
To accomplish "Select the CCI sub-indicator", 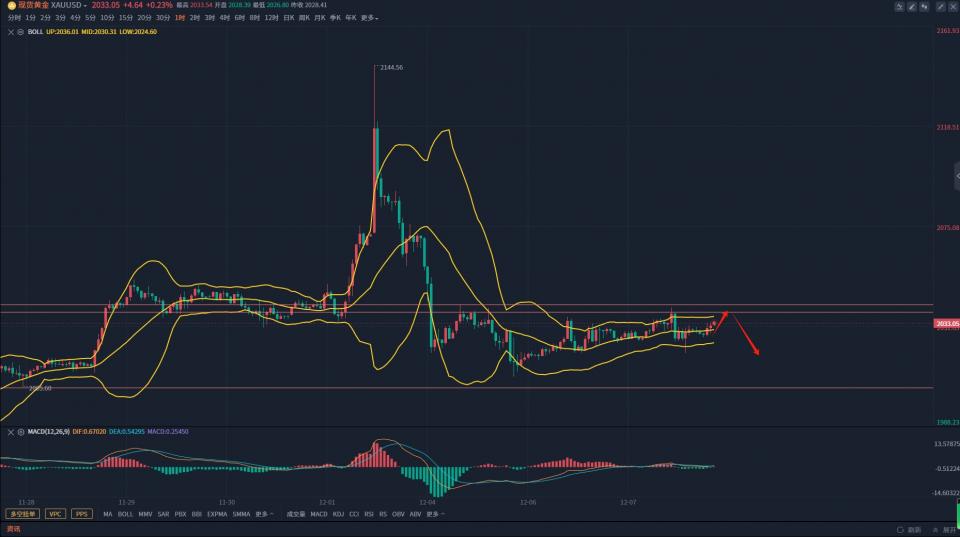I will 354,514.
